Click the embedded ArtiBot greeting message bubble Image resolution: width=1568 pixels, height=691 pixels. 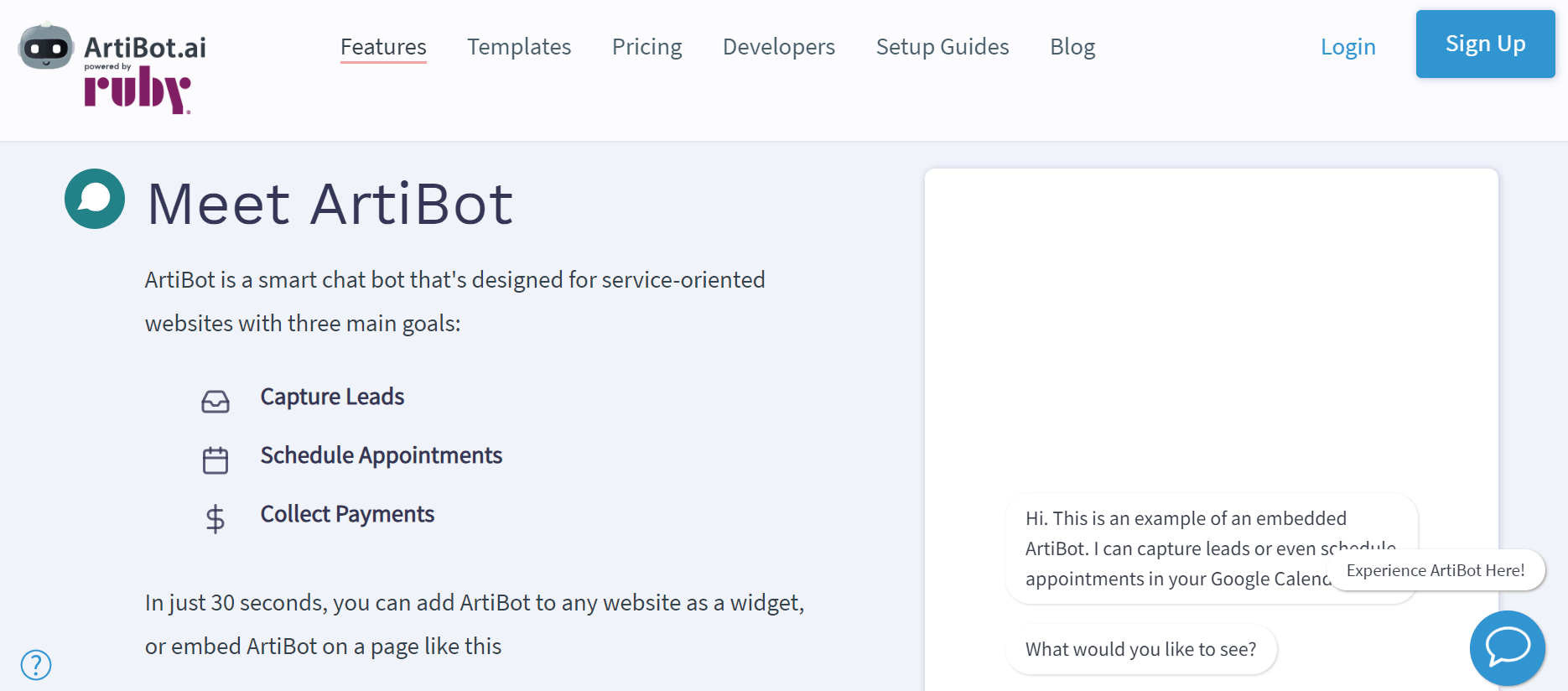1211,548
